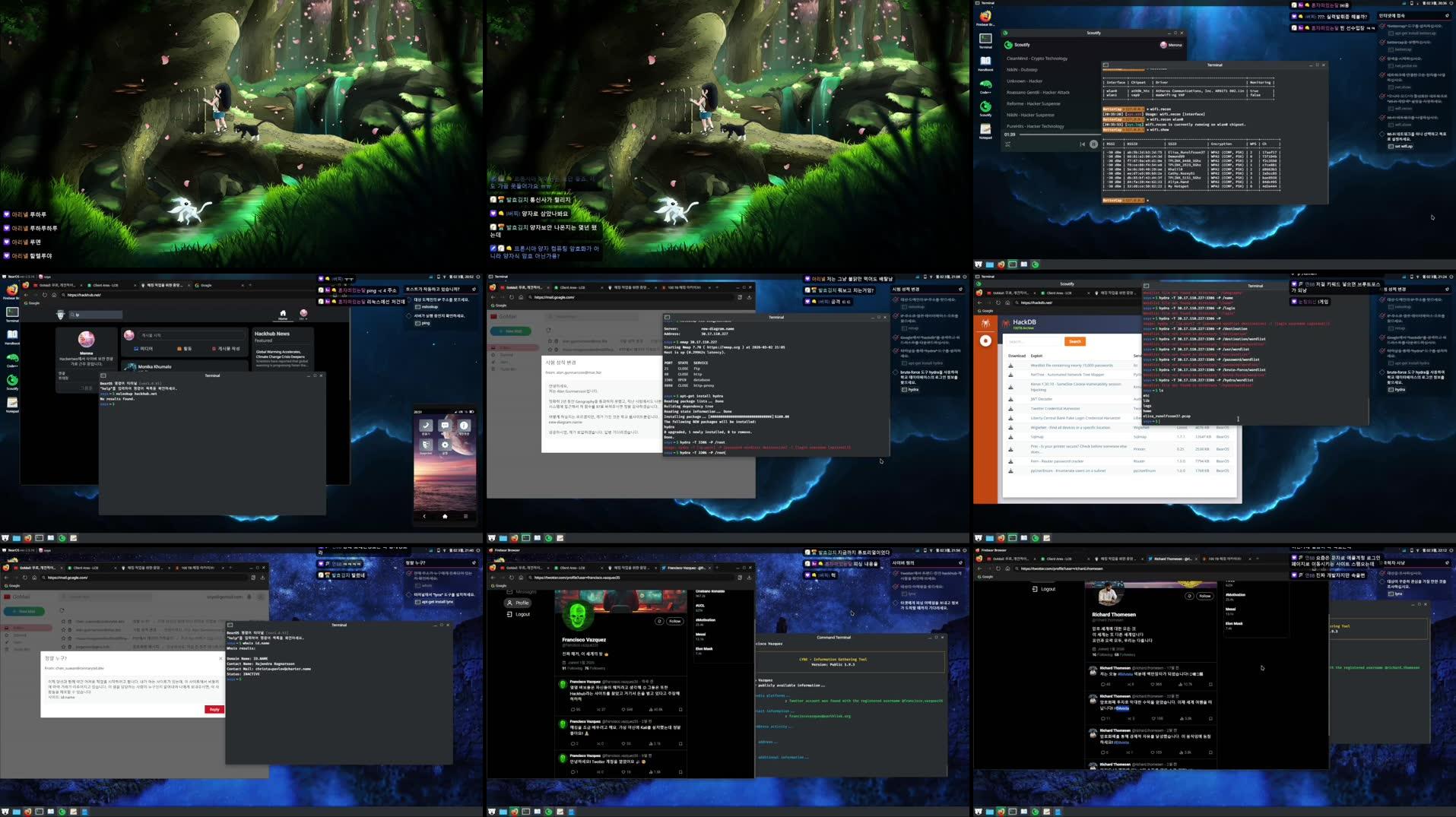Screen dimensions: 1456x817
Task: Tick the 'bettercap' checkbox in the mission panel
Action: [1390, 50]
